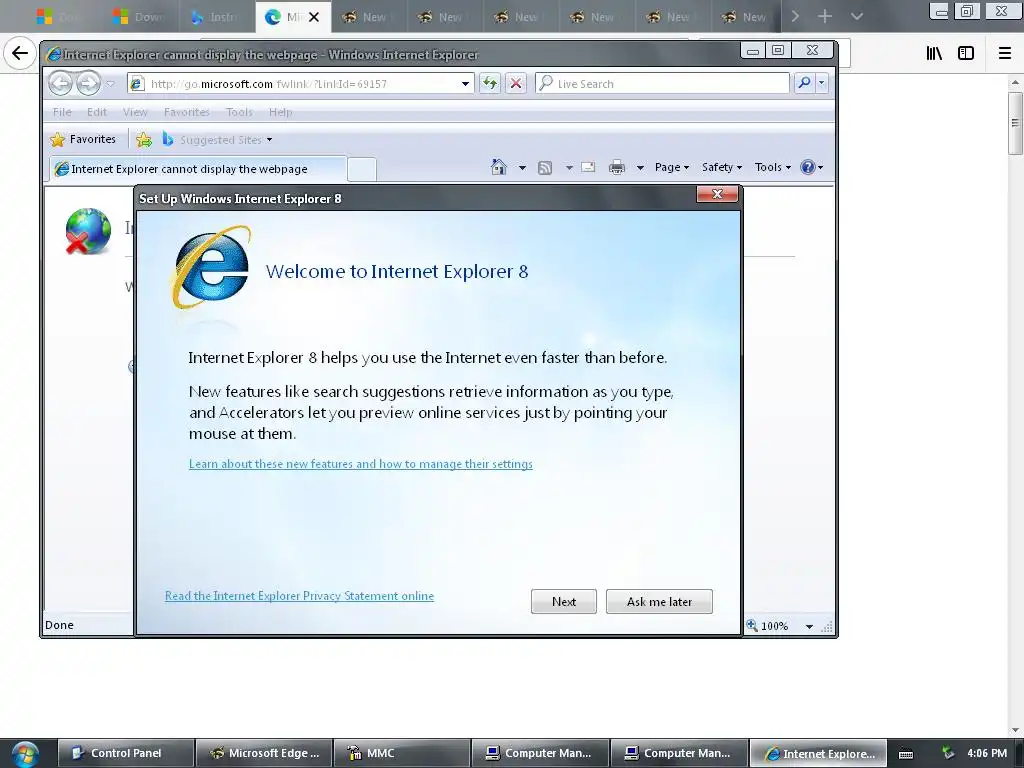This screenshot has height=768, width=1024.
Task: Open the Help menu
Action: pyautogui.click(x=281, y=112)
